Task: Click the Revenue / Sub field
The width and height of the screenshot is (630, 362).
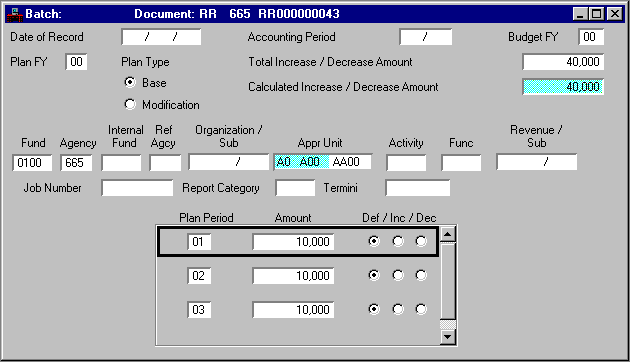Action: point(537,162)
